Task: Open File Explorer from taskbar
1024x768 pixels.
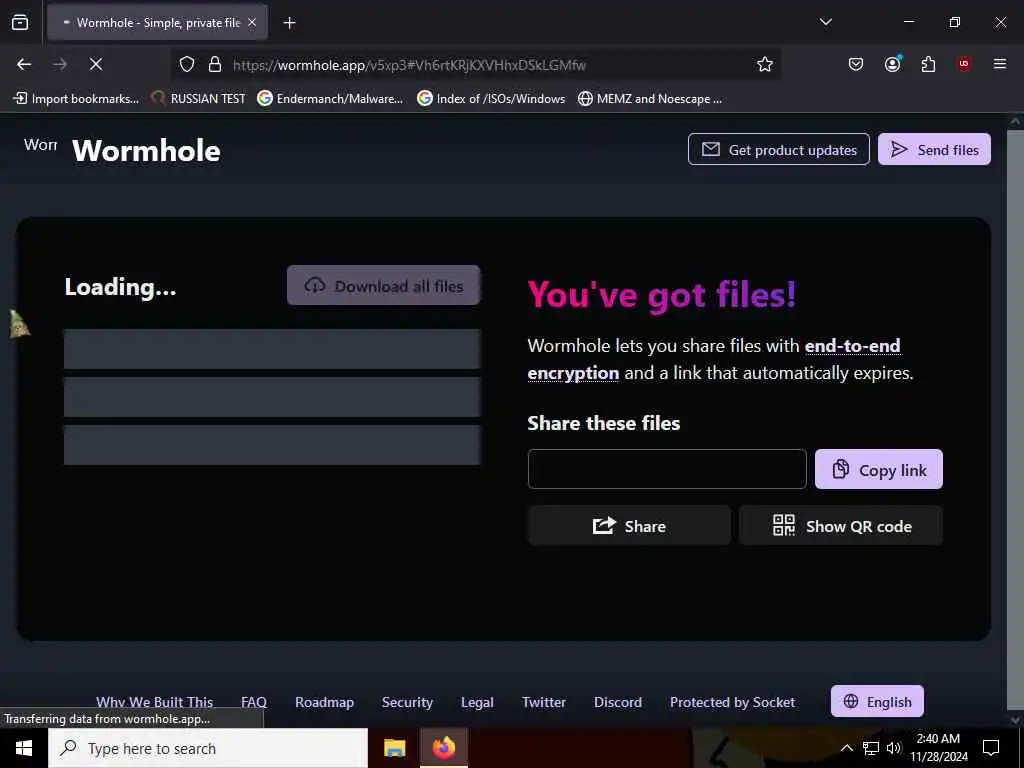Action: pyautogui.click(x=394, y=748)
